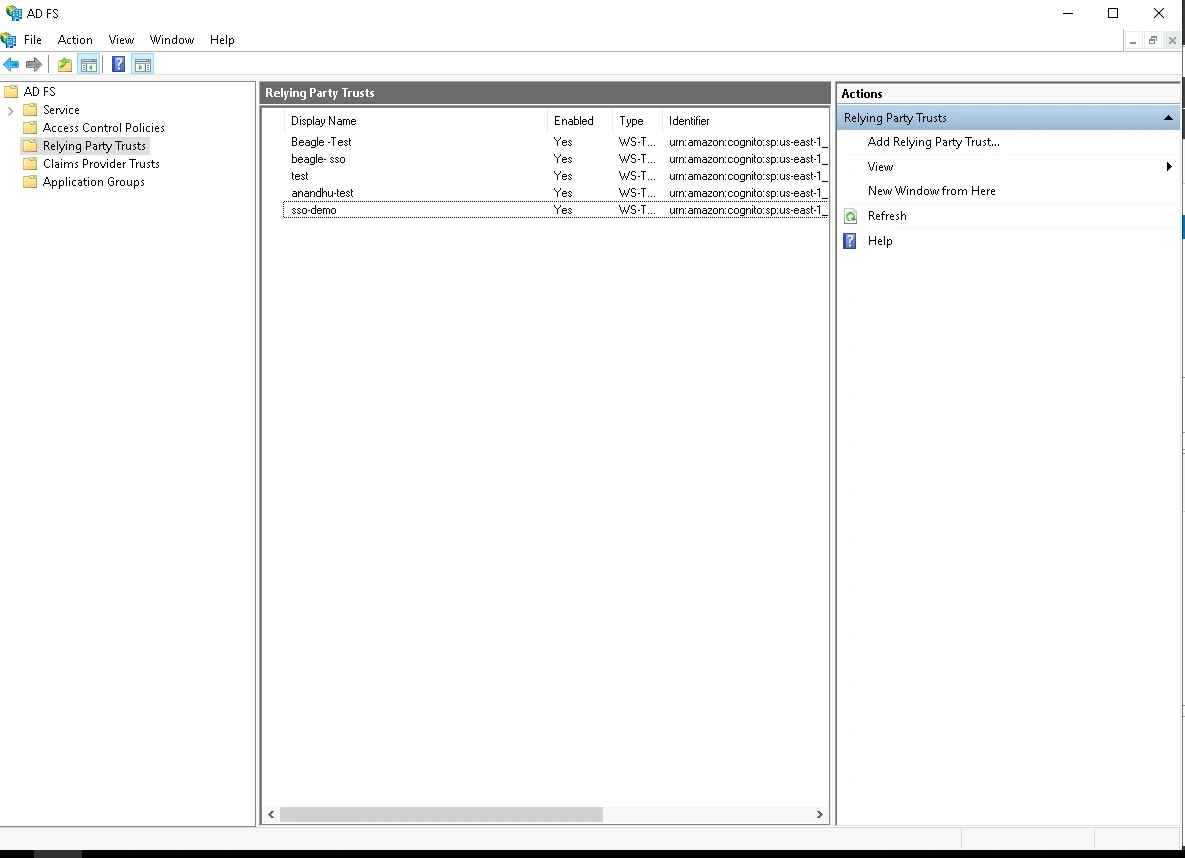Click the Enabled Yes cell of anandhu-test
The width and height of the screenshot is (1185, 858).
tap(563, 193)
